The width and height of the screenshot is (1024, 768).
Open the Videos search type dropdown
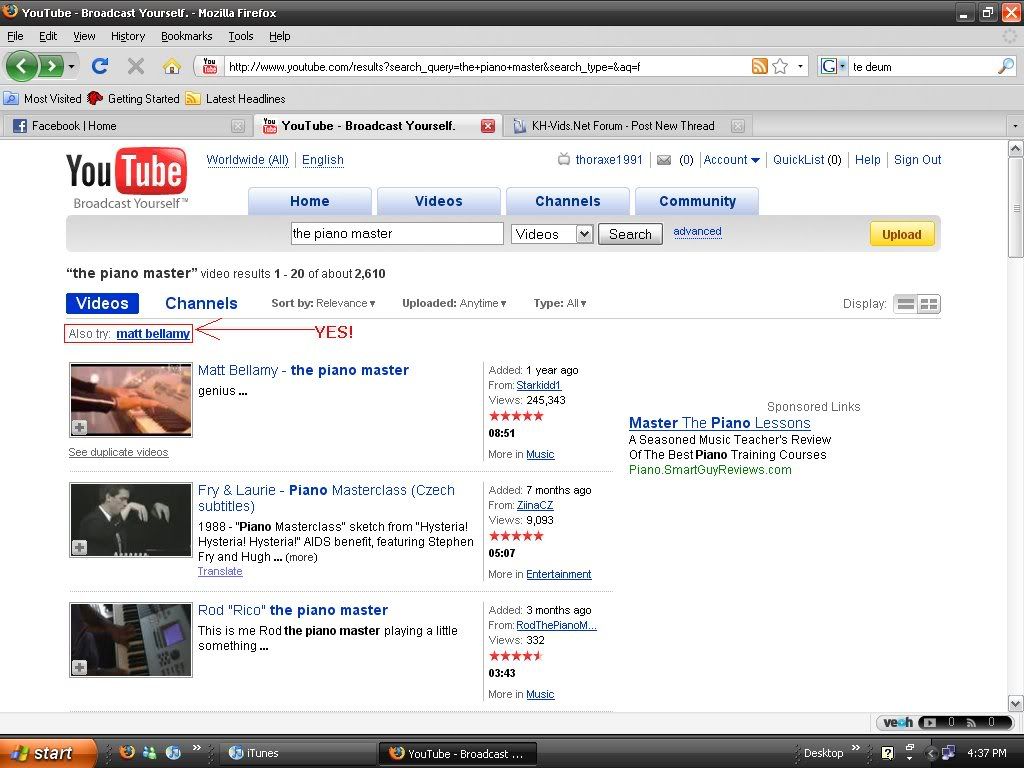552,234
